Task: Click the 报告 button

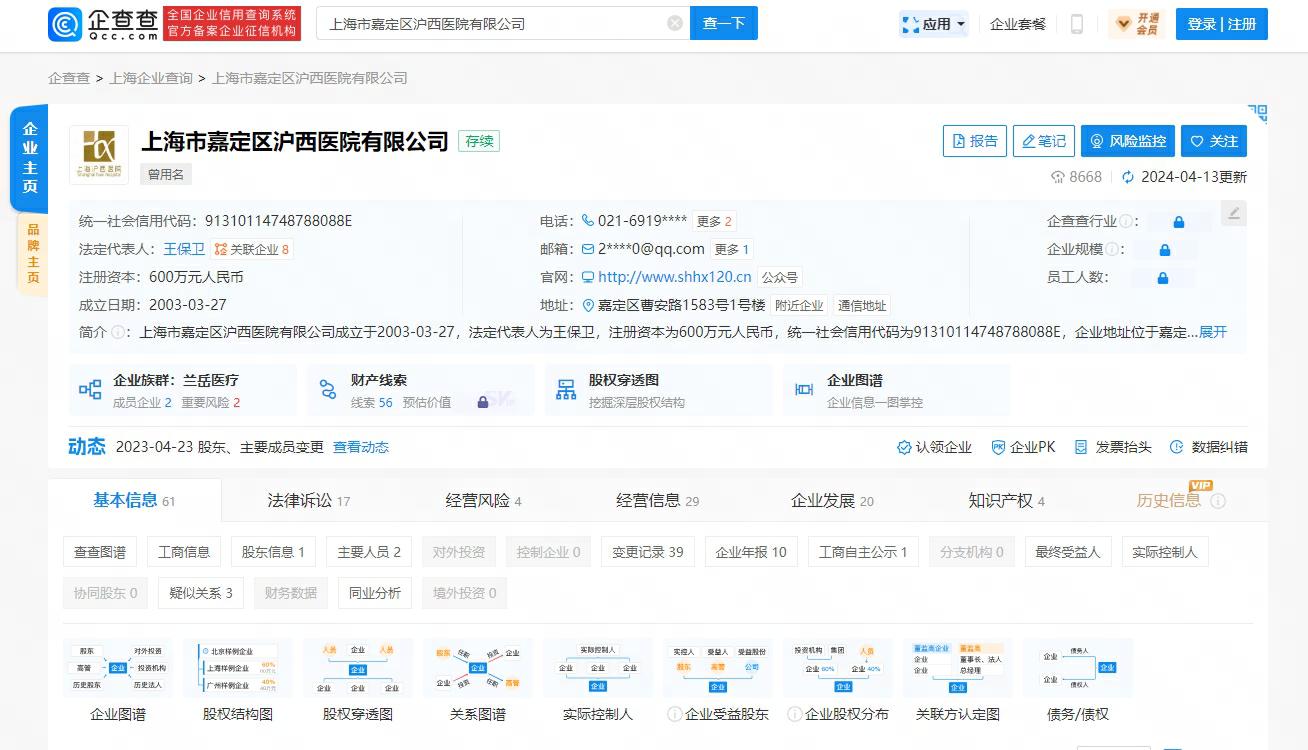Action: pyautogui.click(x=975, y=141)
